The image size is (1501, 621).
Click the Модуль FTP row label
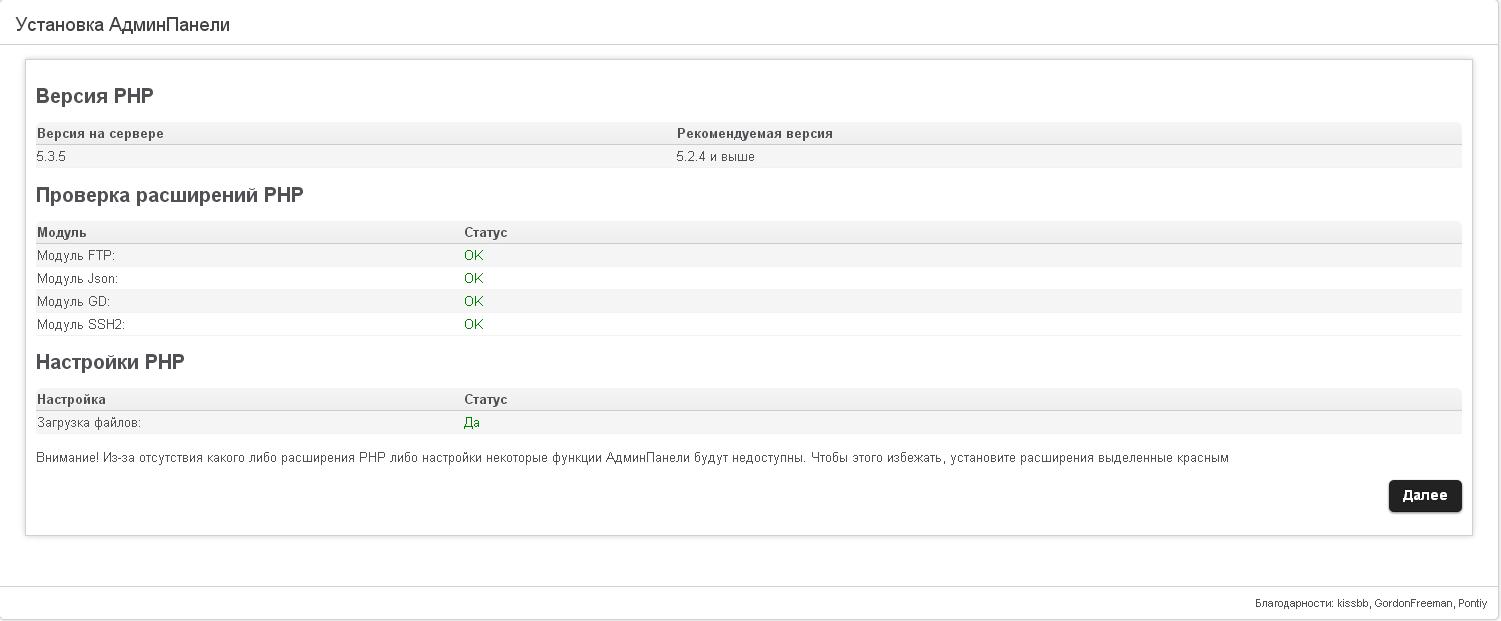76,256
